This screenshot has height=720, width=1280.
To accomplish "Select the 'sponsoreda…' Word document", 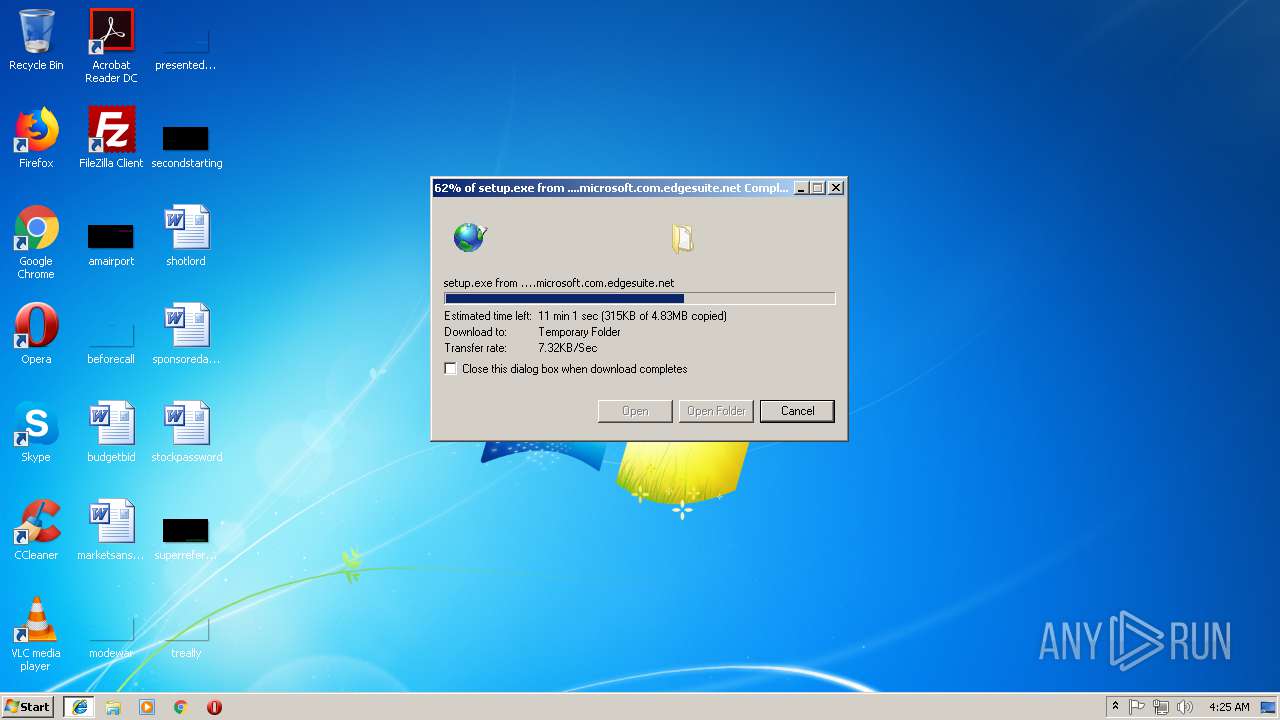I will pos(186,334).
